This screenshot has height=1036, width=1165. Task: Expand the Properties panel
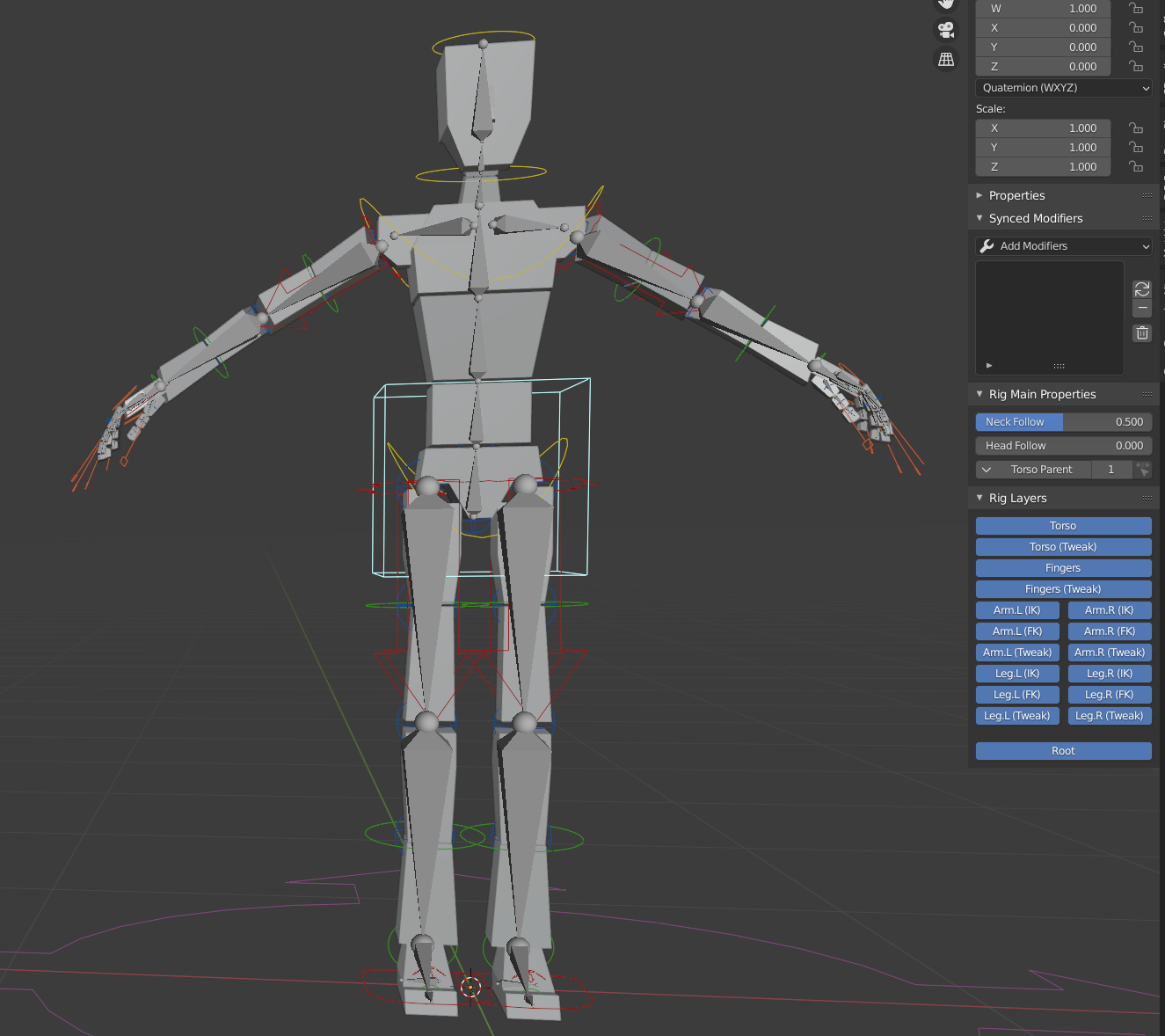coord(1016,195)
